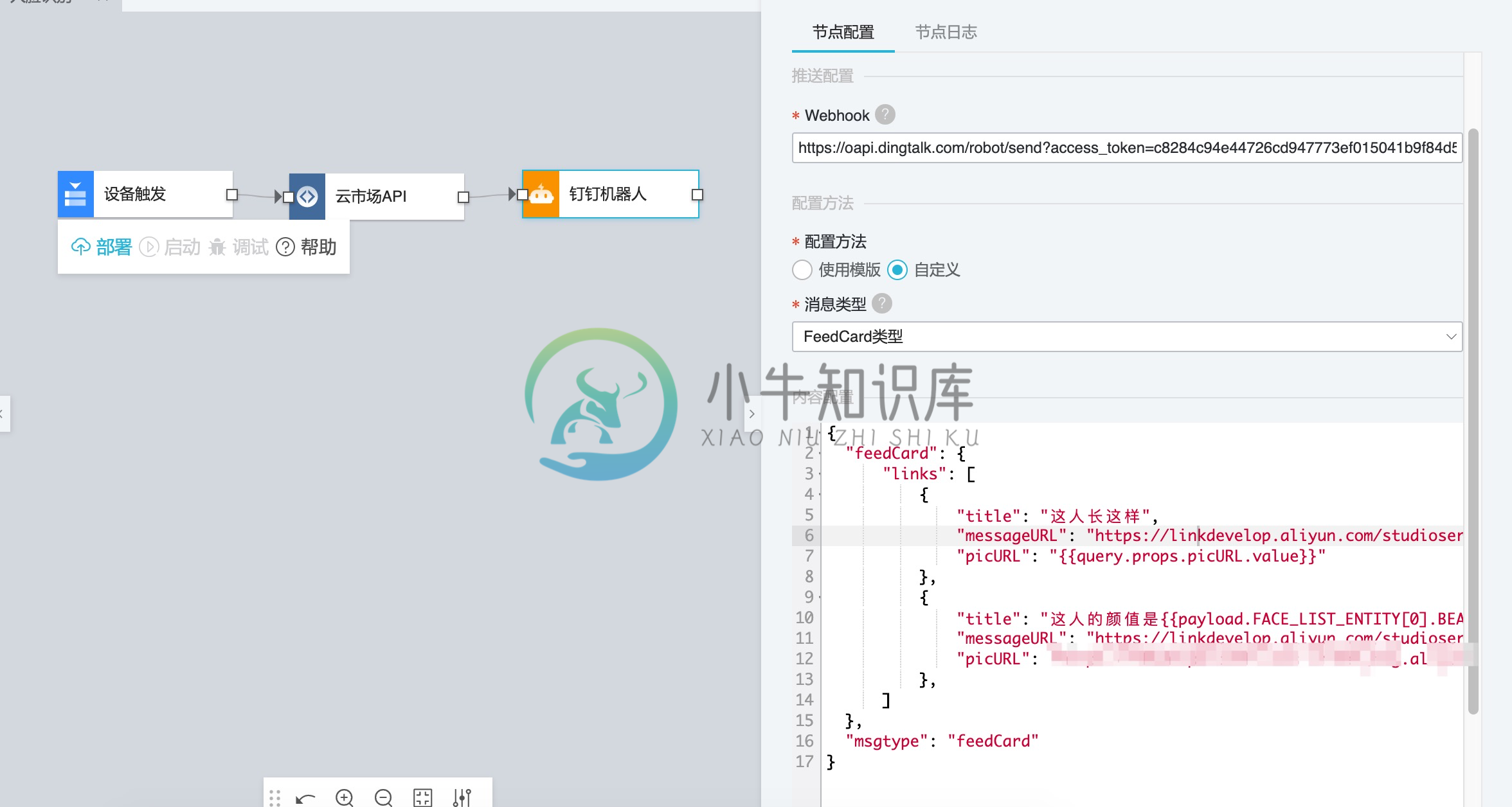Zoom in on the canvas

click(345, 798)
